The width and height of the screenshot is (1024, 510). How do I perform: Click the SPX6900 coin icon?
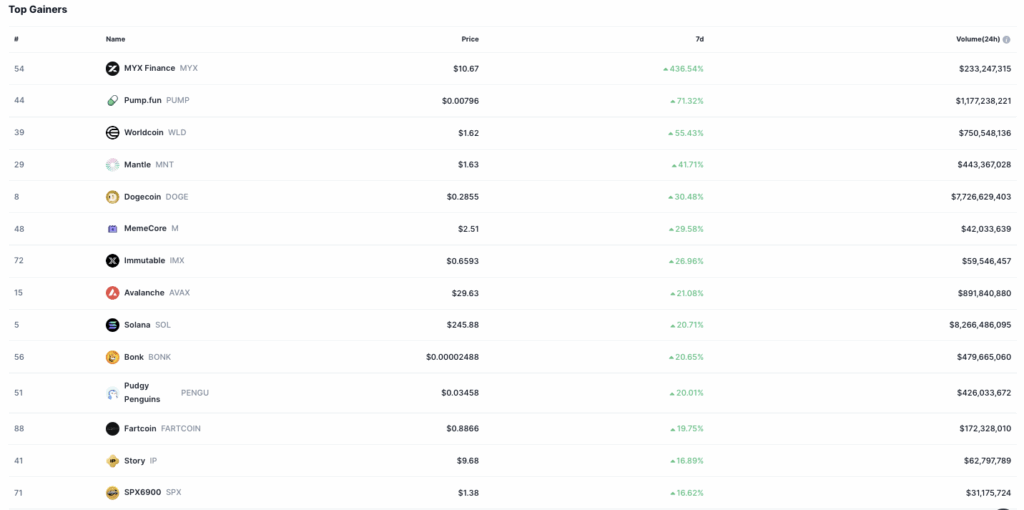pos(112,493)
